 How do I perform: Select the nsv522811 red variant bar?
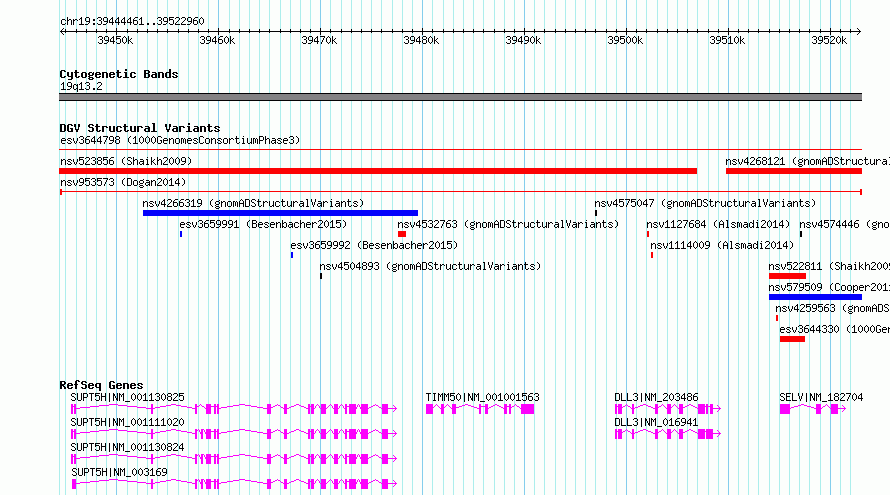787,276
